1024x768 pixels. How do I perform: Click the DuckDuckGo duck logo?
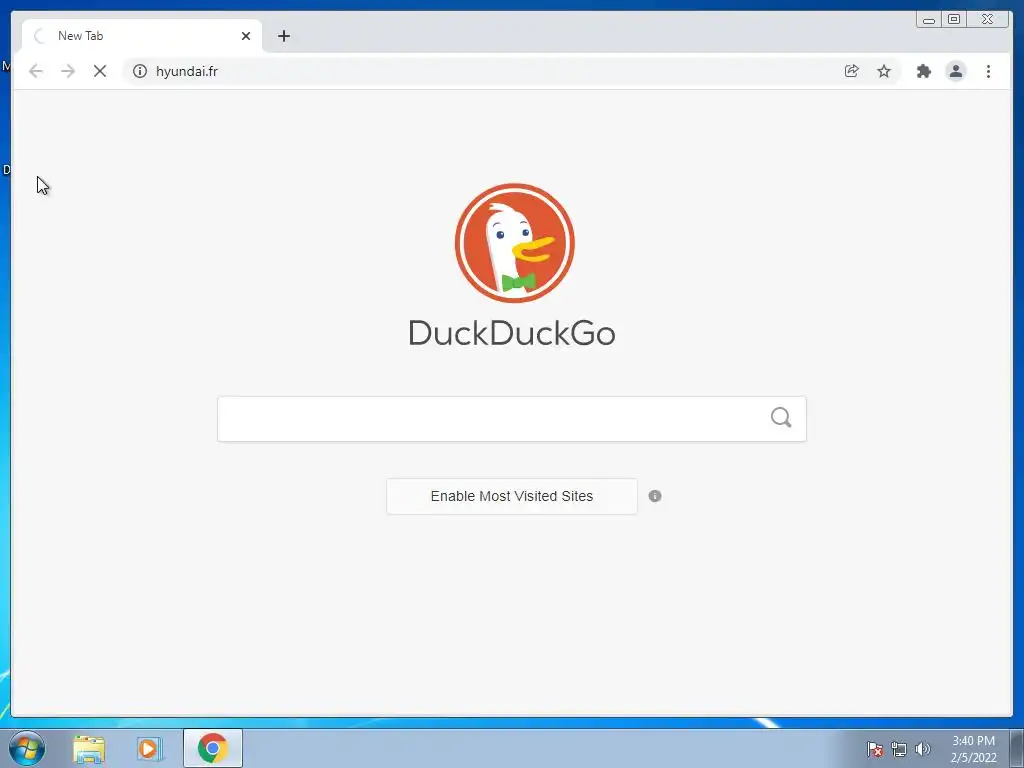click(515, 243)
